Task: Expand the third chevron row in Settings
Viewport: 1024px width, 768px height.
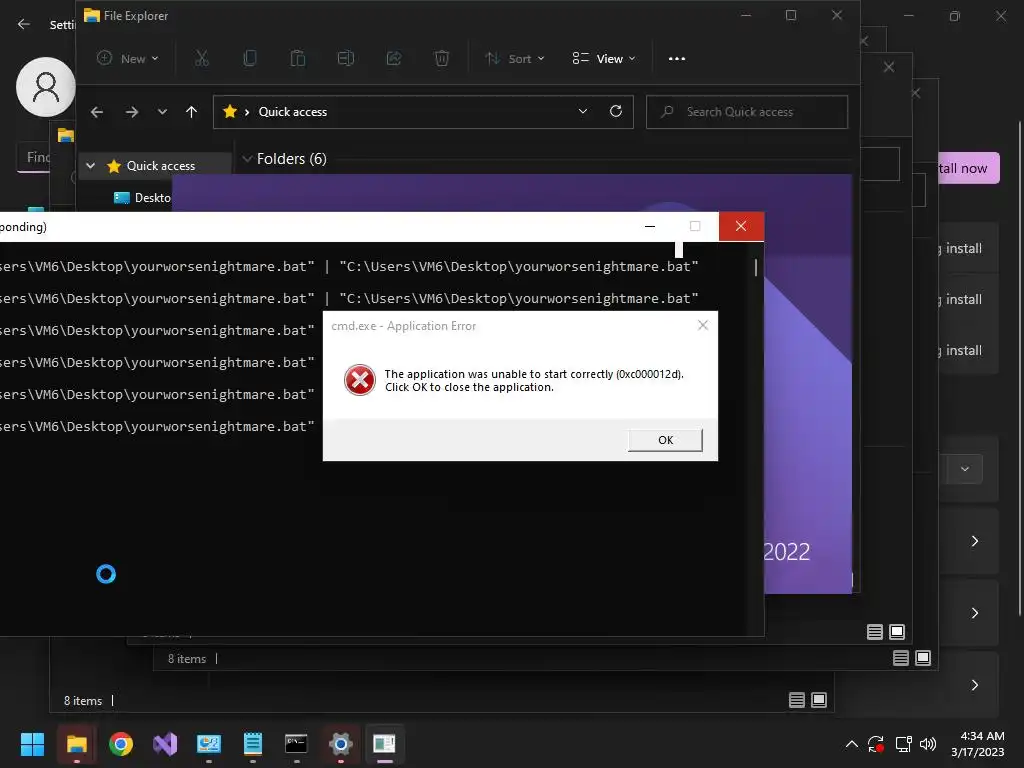Action: coord(974,684)
